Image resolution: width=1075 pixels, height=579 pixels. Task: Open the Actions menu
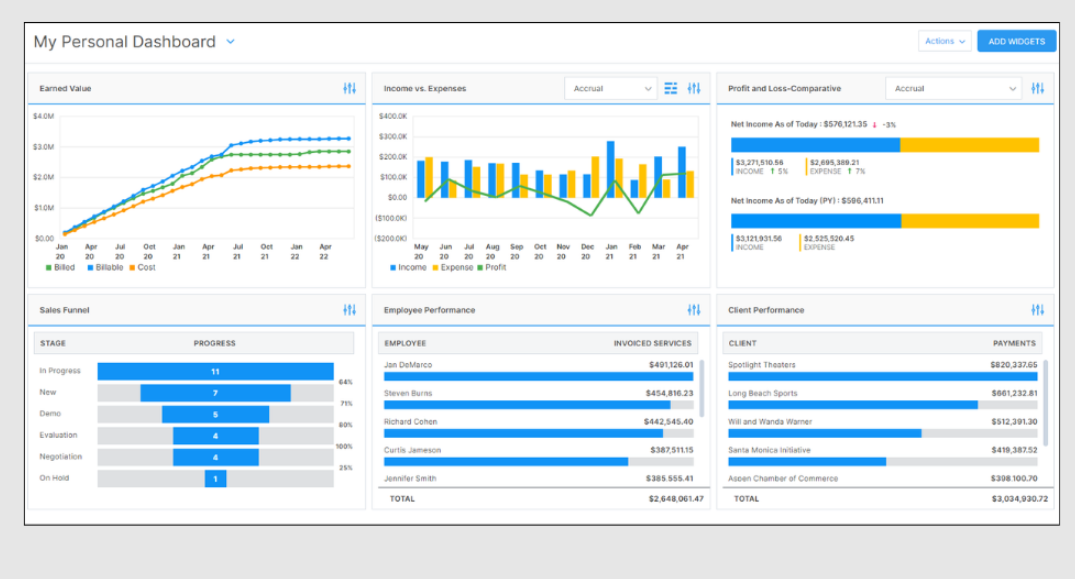point(945,41)
